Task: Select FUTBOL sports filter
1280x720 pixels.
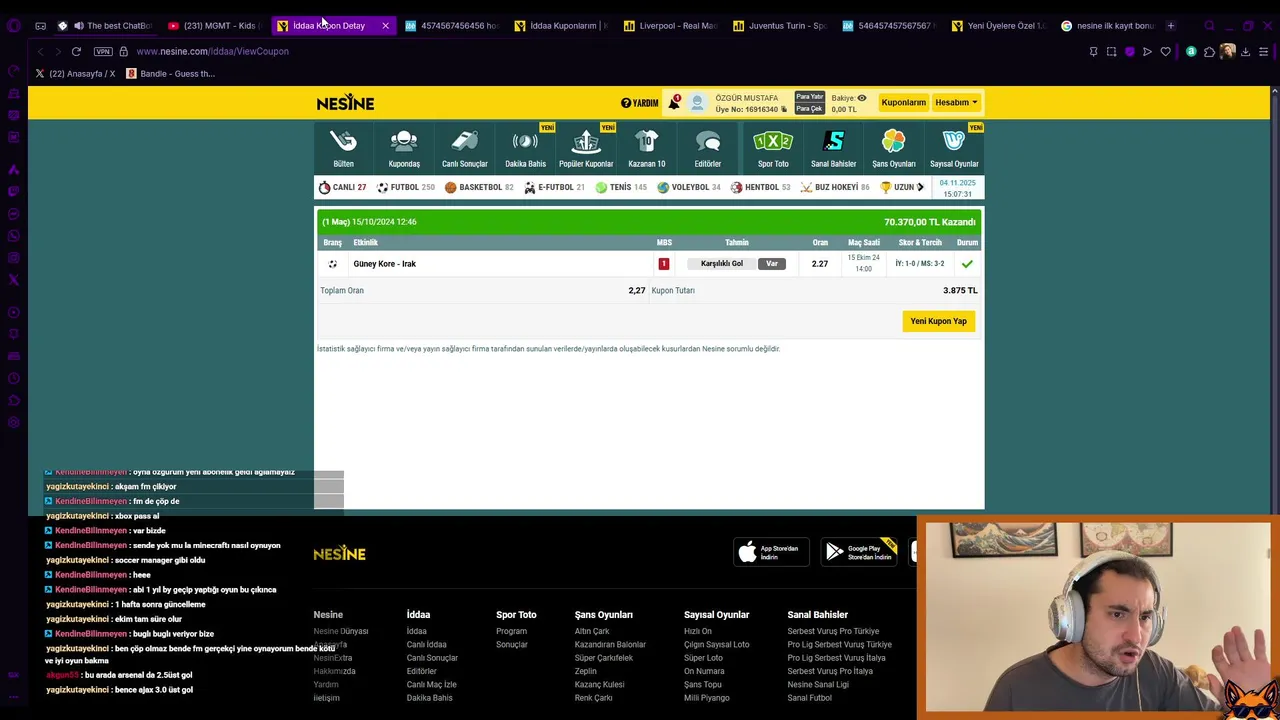Action: coord(405,187)
